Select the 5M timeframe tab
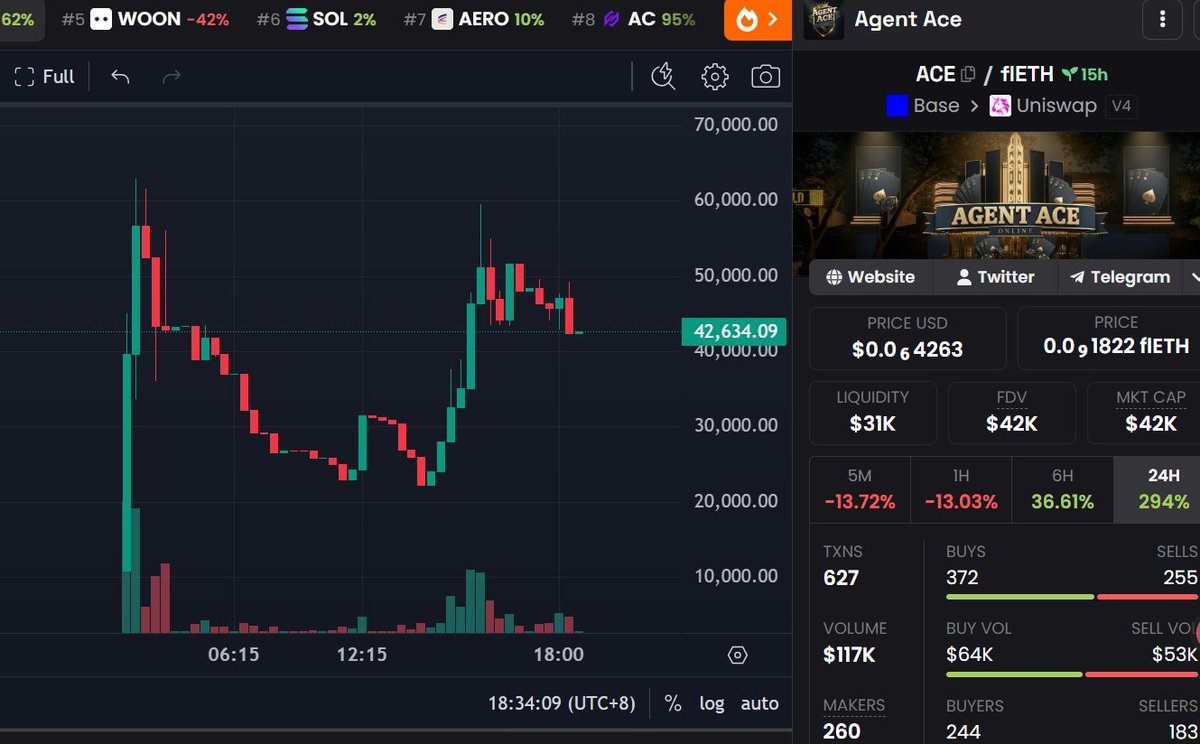The image size is (1200, 744). click(x=859, y=490)
